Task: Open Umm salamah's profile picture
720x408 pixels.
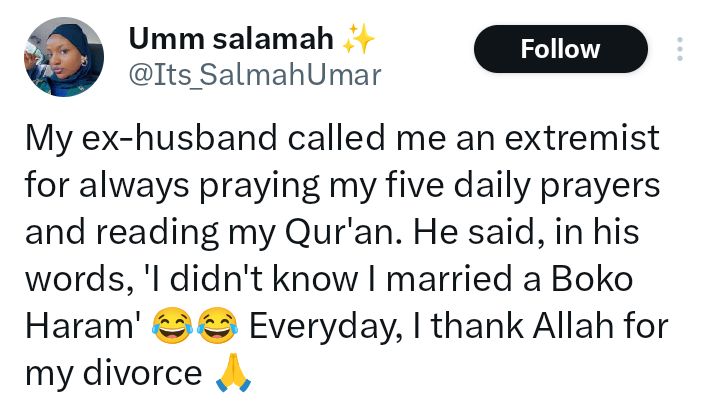Action: point(62,61)
